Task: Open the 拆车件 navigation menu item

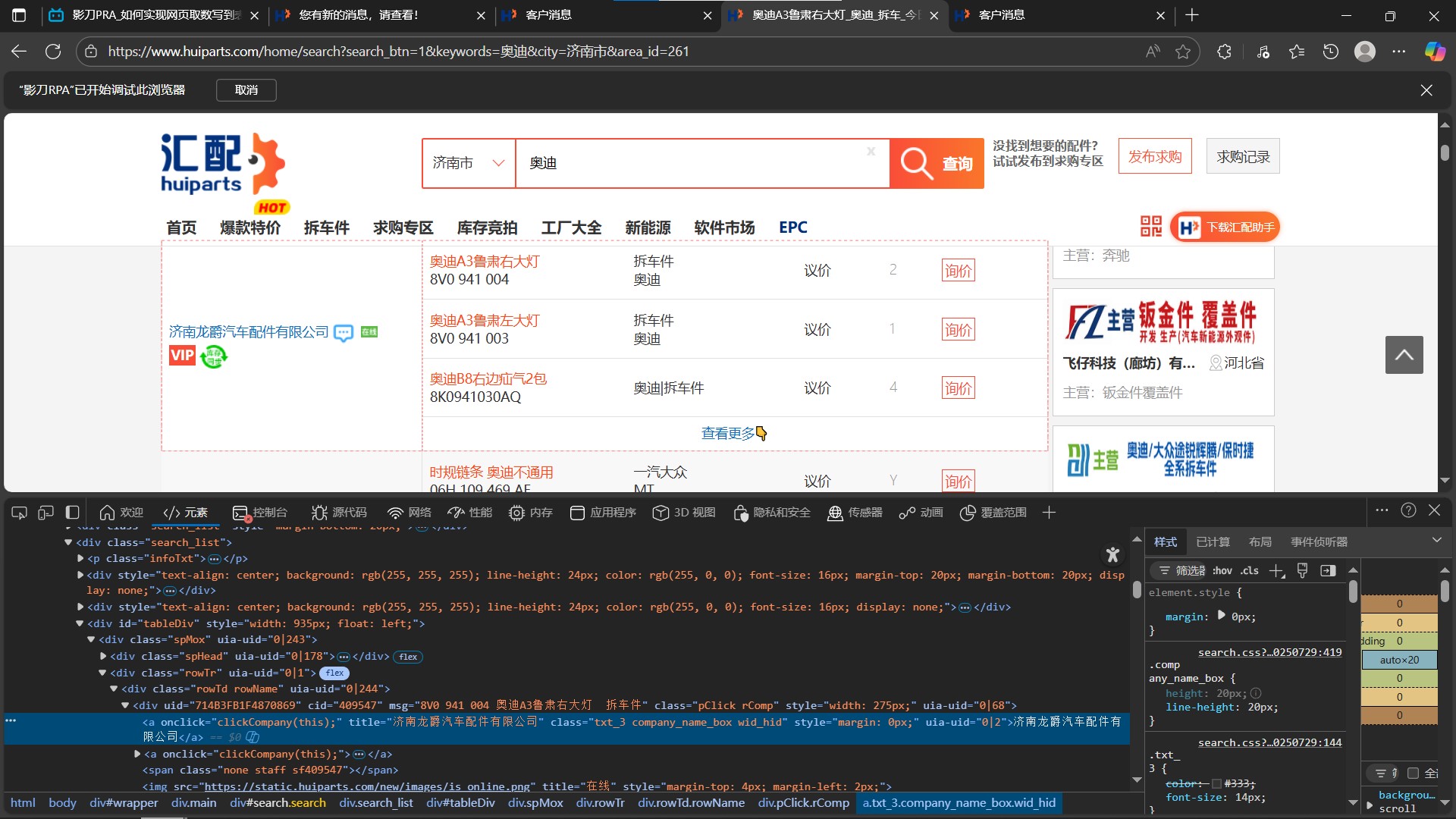Action: (x=326, y=227)
